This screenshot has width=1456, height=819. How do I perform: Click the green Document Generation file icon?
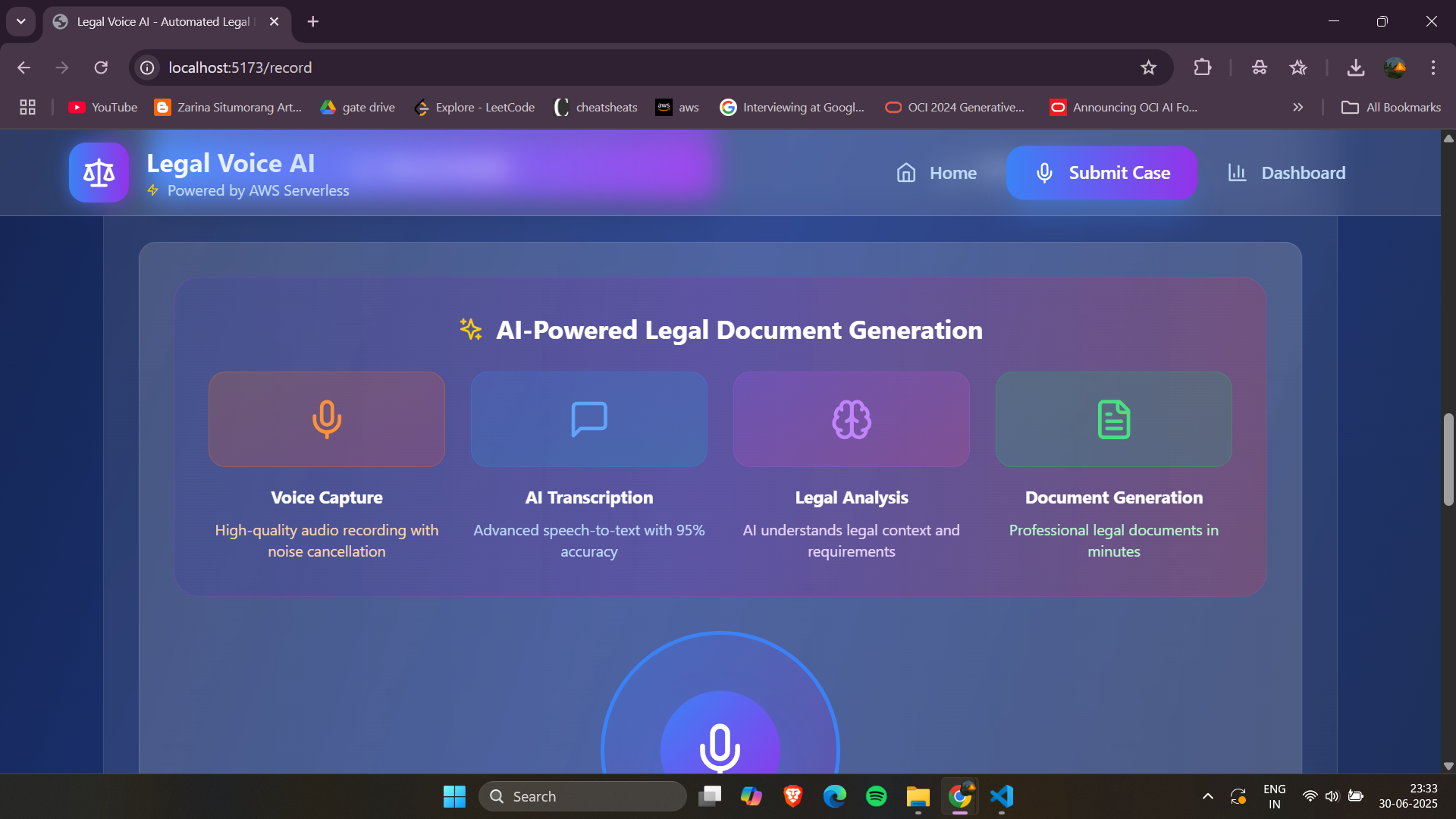1113,419
